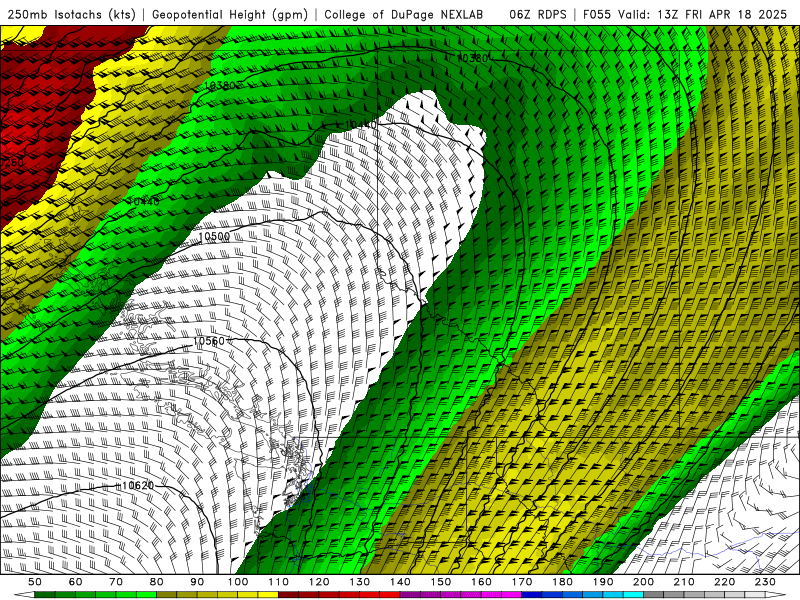The width and height of the screenshot is (800, 600).
Task: Click the 10440 contour label over green shading
Action: tap(143, 202)
